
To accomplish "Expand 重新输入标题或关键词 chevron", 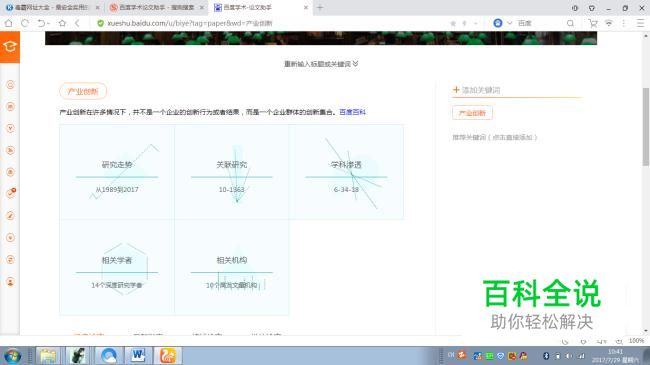I will 356,63.
